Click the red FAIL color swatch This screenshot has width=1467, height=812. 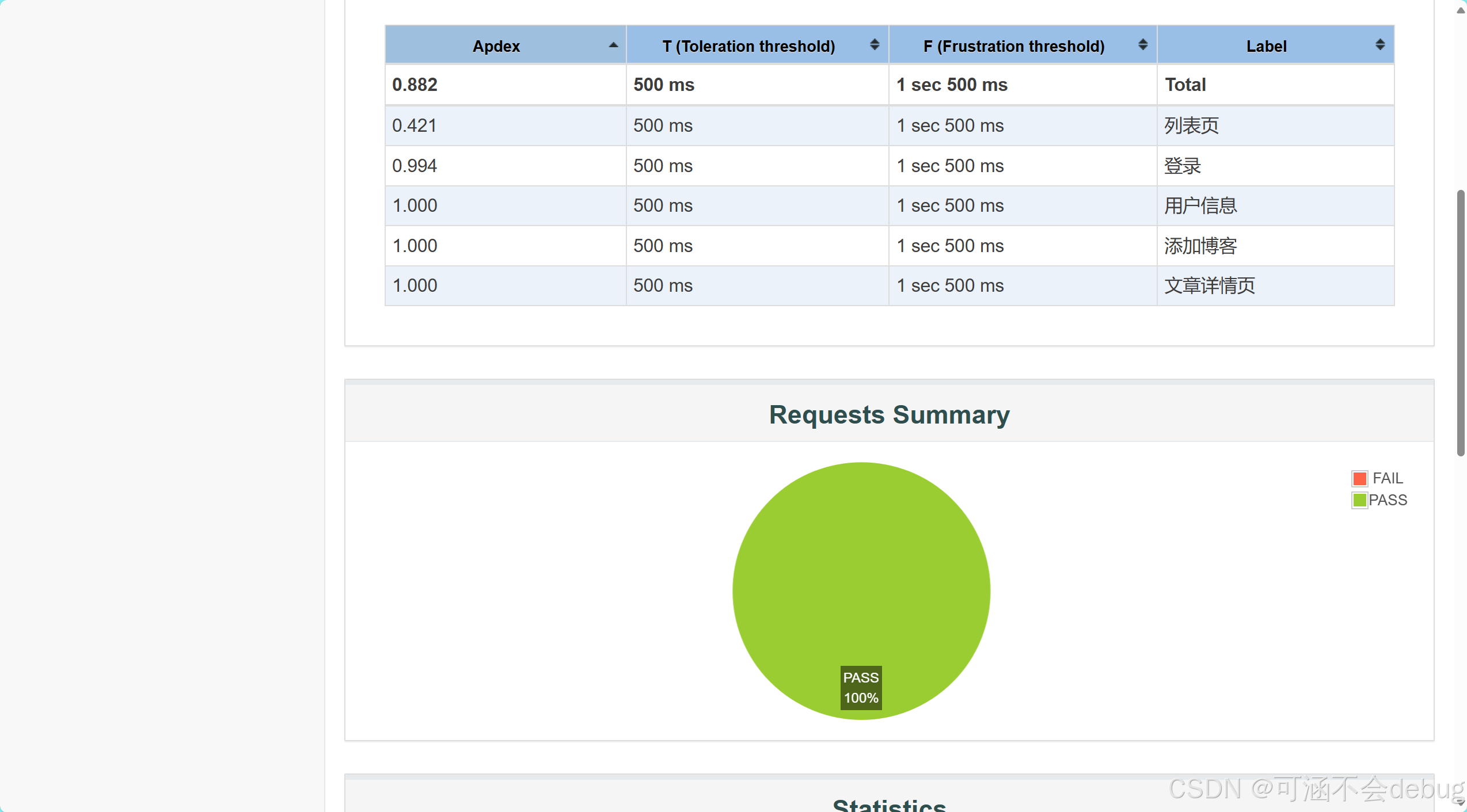click(1360, 478)
